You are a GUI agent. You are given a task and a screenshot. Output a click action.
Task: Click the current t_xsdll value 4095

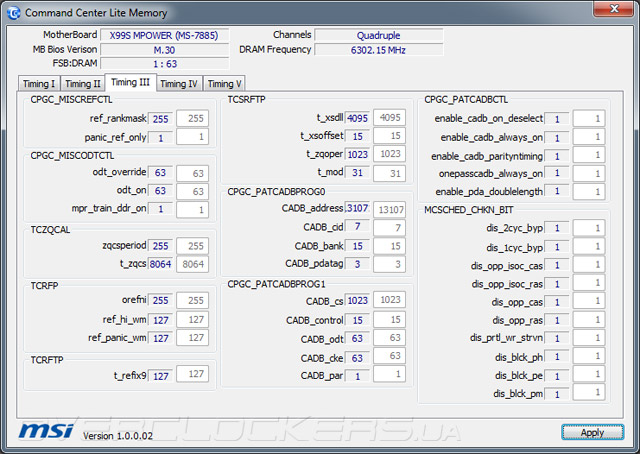tap(358, 118)
